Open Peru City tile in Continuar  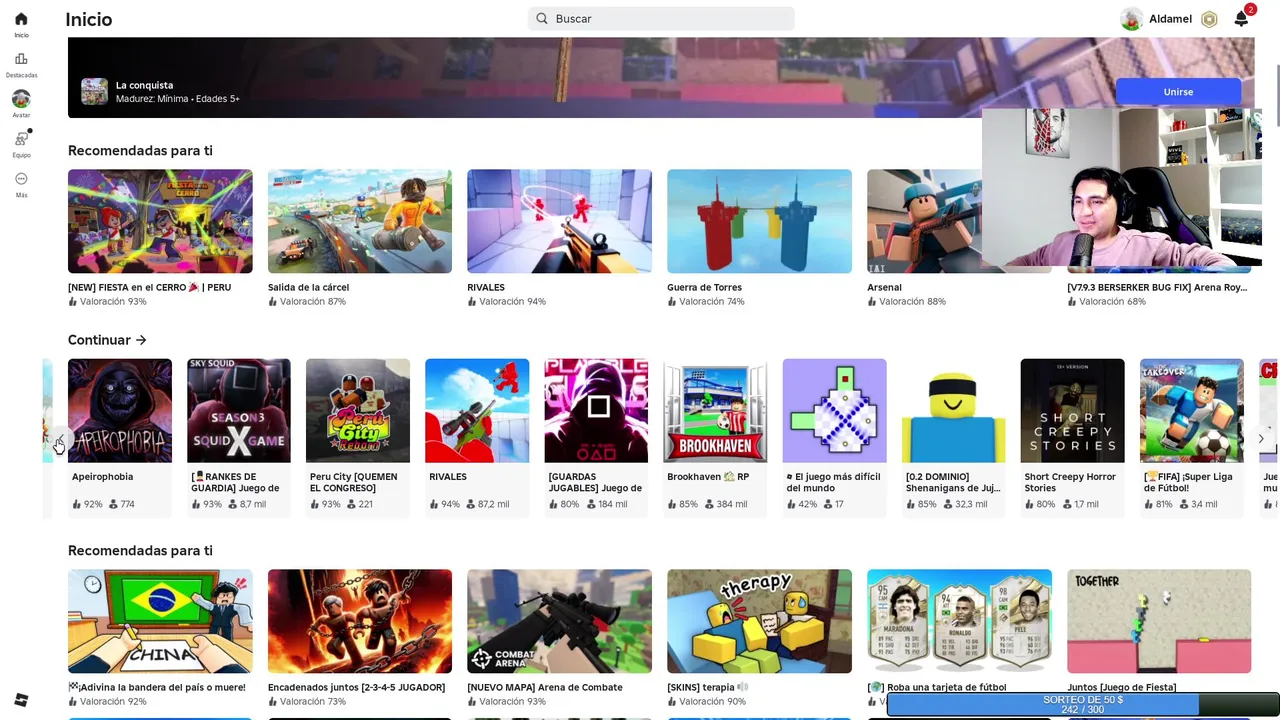coord(358,411)
